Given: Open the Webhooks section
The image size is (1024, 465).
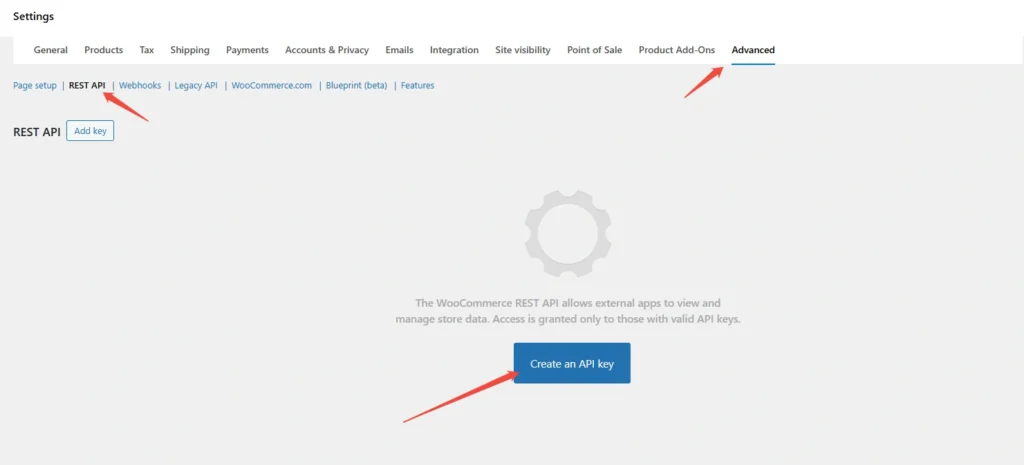Looking at the screenshot, I should click(140, 86).
